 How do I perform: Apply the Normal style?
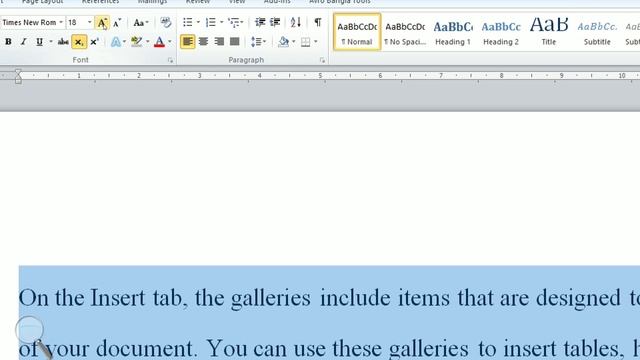pos(357,32)
